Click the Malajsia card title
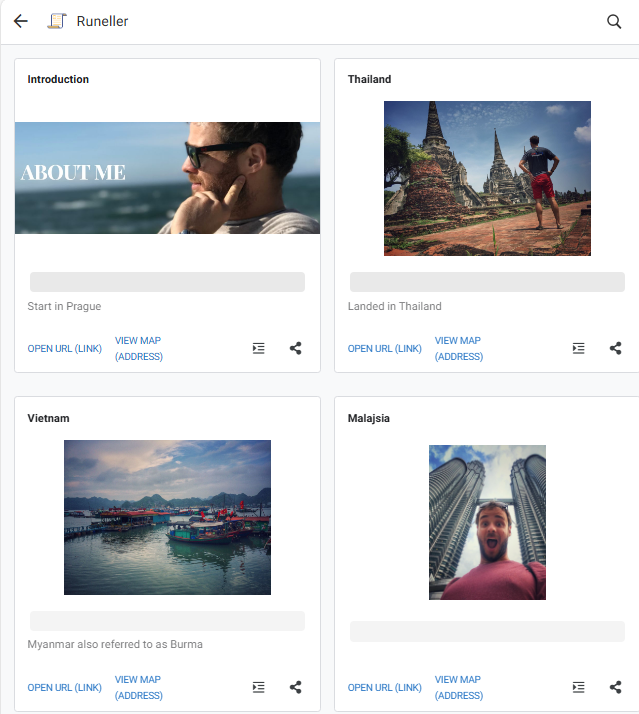 pyautogui.click(x=368, y=418)
